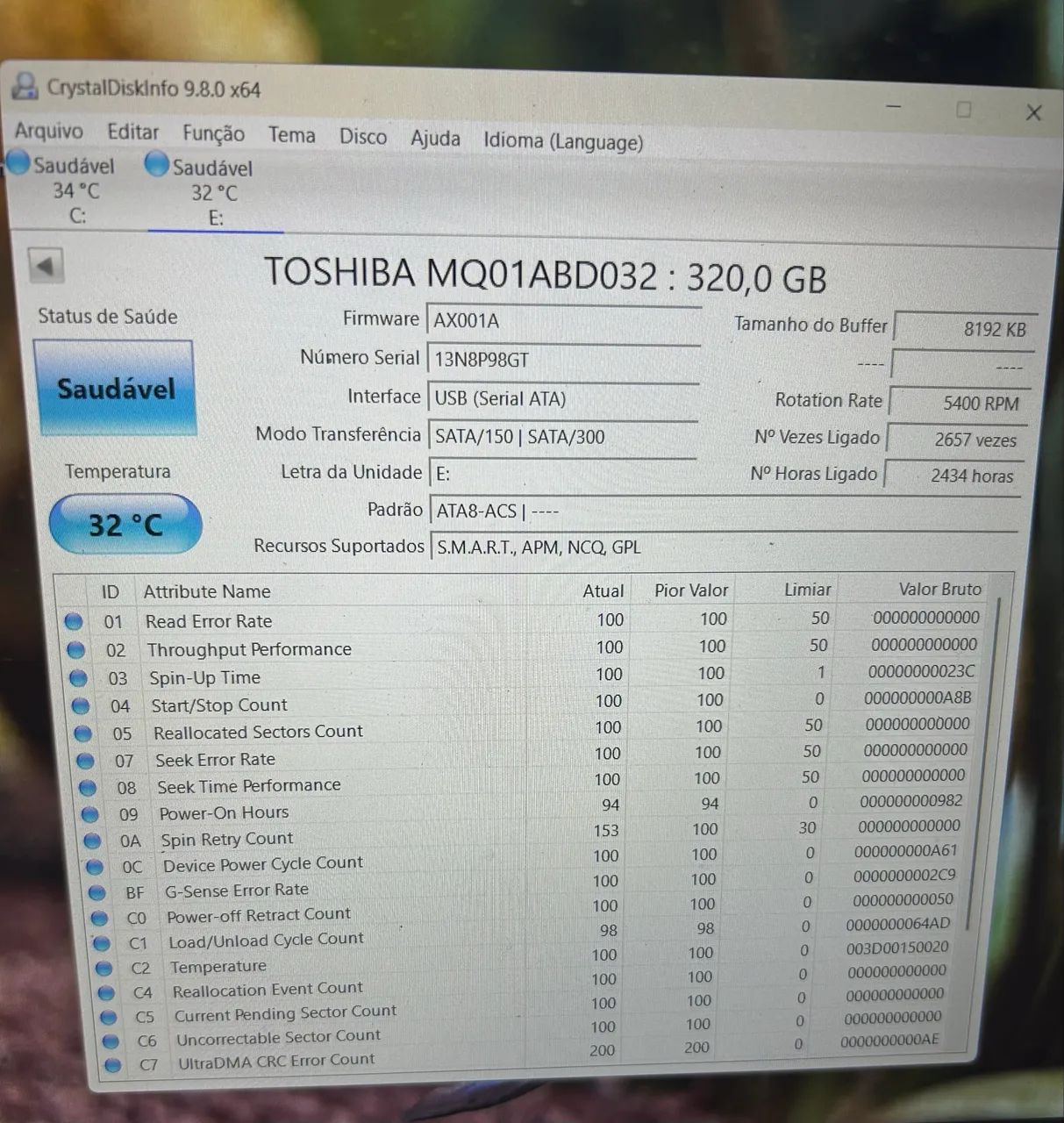The width and height of the screenshot is (1064, 1123).
Task: Click the Nº Horas Ligado value 2434 horas
Action: tap(954, 476)
